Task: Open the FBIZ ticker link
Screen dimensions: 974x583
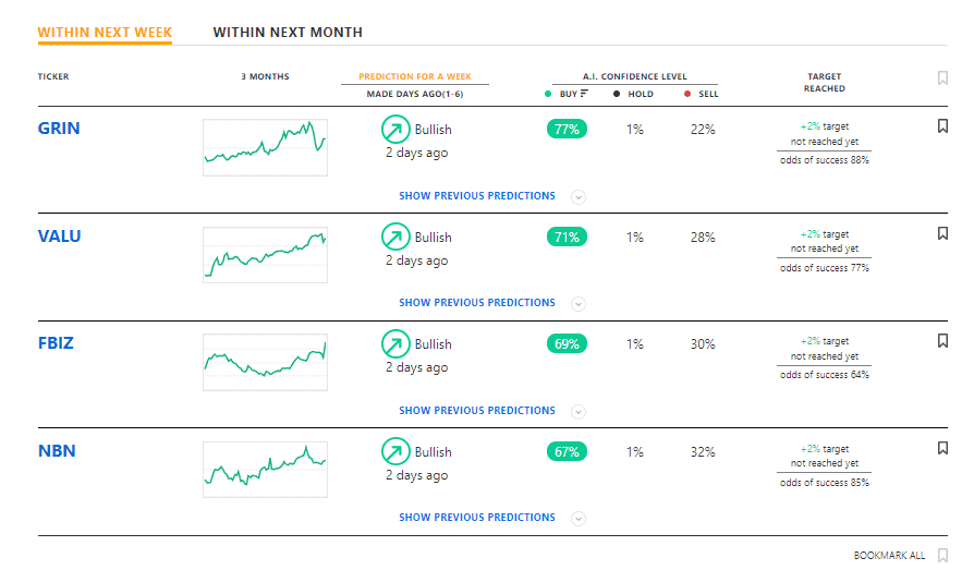Action: (x=57, y=344)
